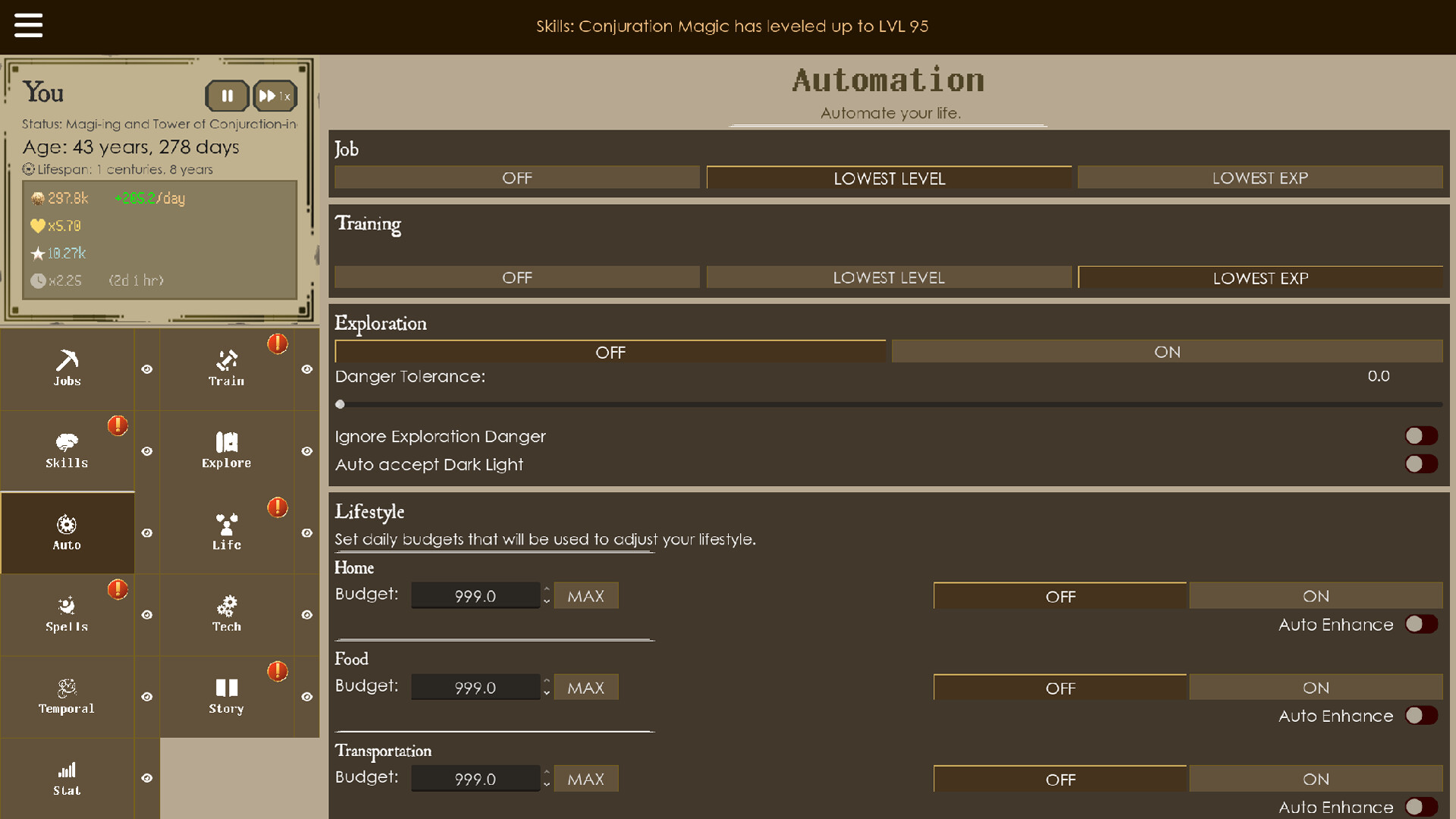The image size is (1456, 819).
Task: Open the Tech panel
Action: point(225,615)
